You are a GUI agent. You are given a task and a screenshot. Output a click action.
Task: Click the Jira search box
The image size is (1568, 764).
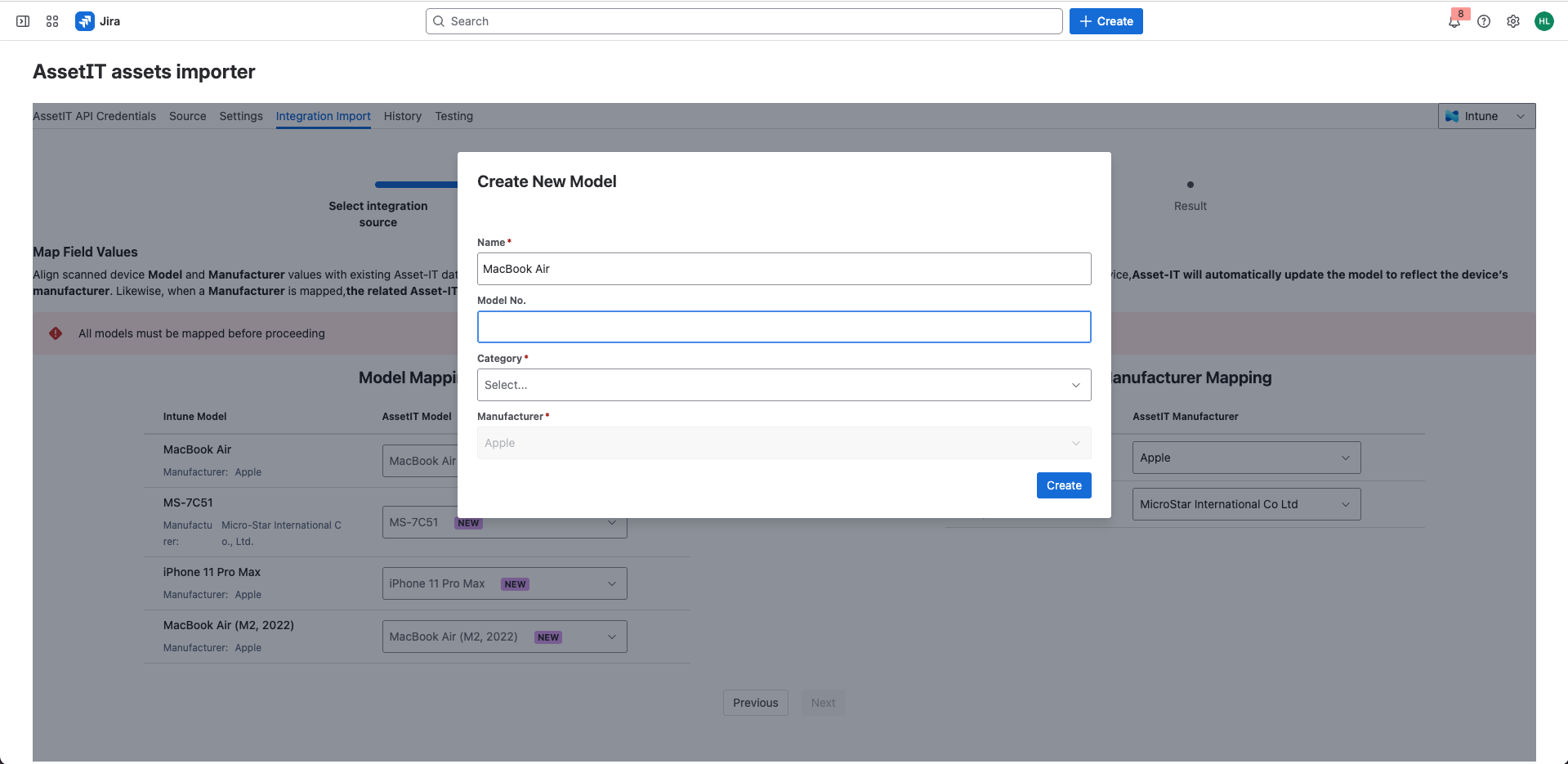pyautogui.click(x=744, y=21)
